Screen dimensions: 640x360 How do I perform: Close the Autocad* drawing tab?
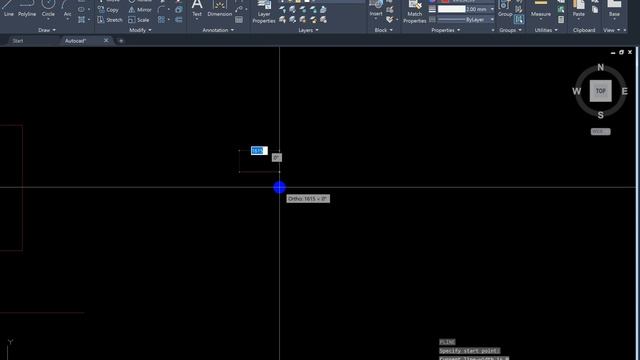[x=106, y=40]
